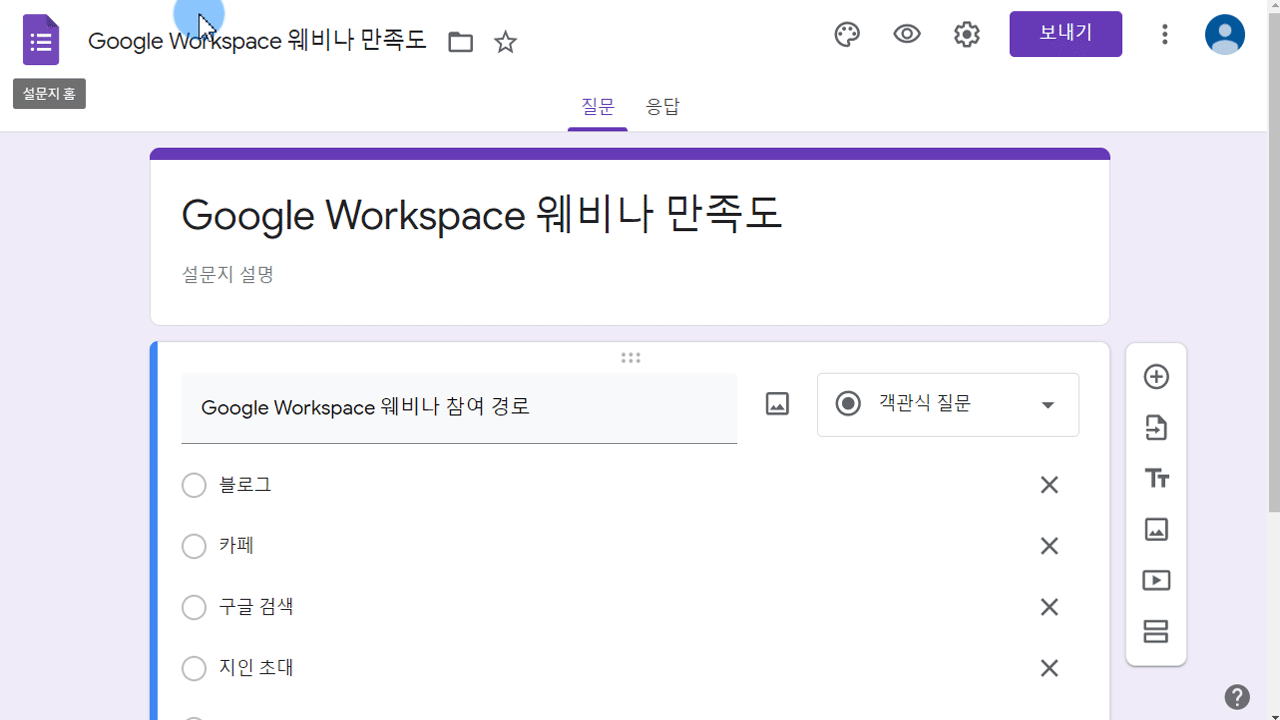Remove the 블로그 option
Image resolution: width=1280 pixels, height=720 pixels.
(1049, 485)
